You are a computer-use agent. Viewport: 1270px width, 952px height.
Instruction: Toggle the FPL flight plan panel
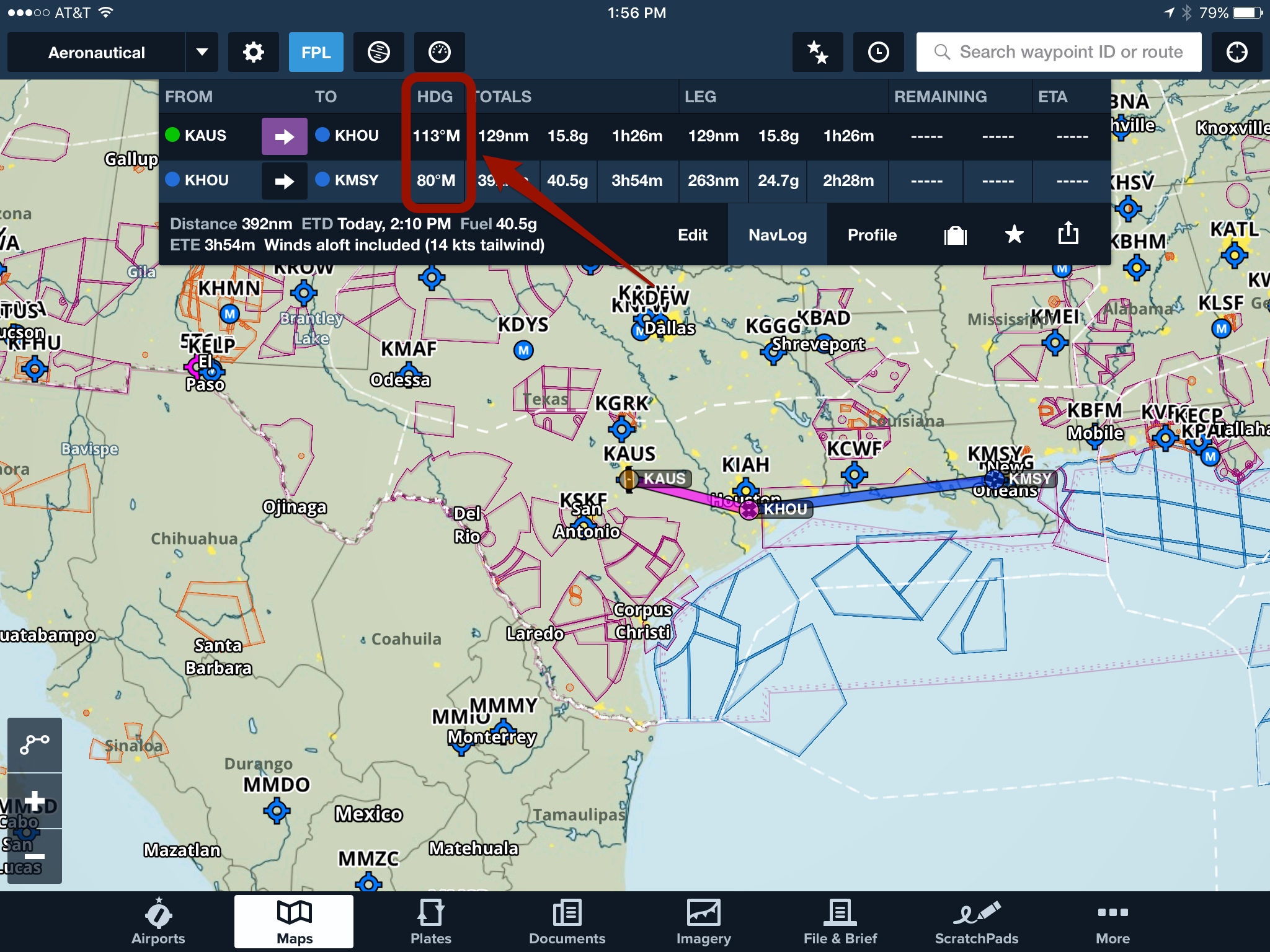click(x=316, y=52)
